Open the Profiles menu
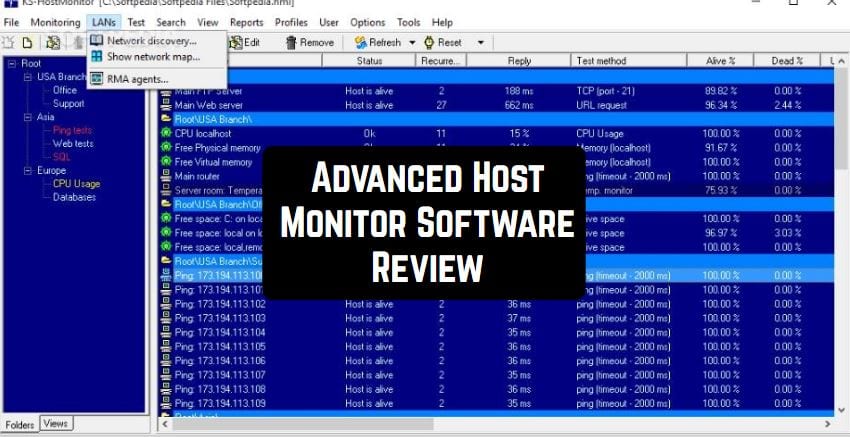Viewport: 850px width, 437px height. click(x=291, y=23)
